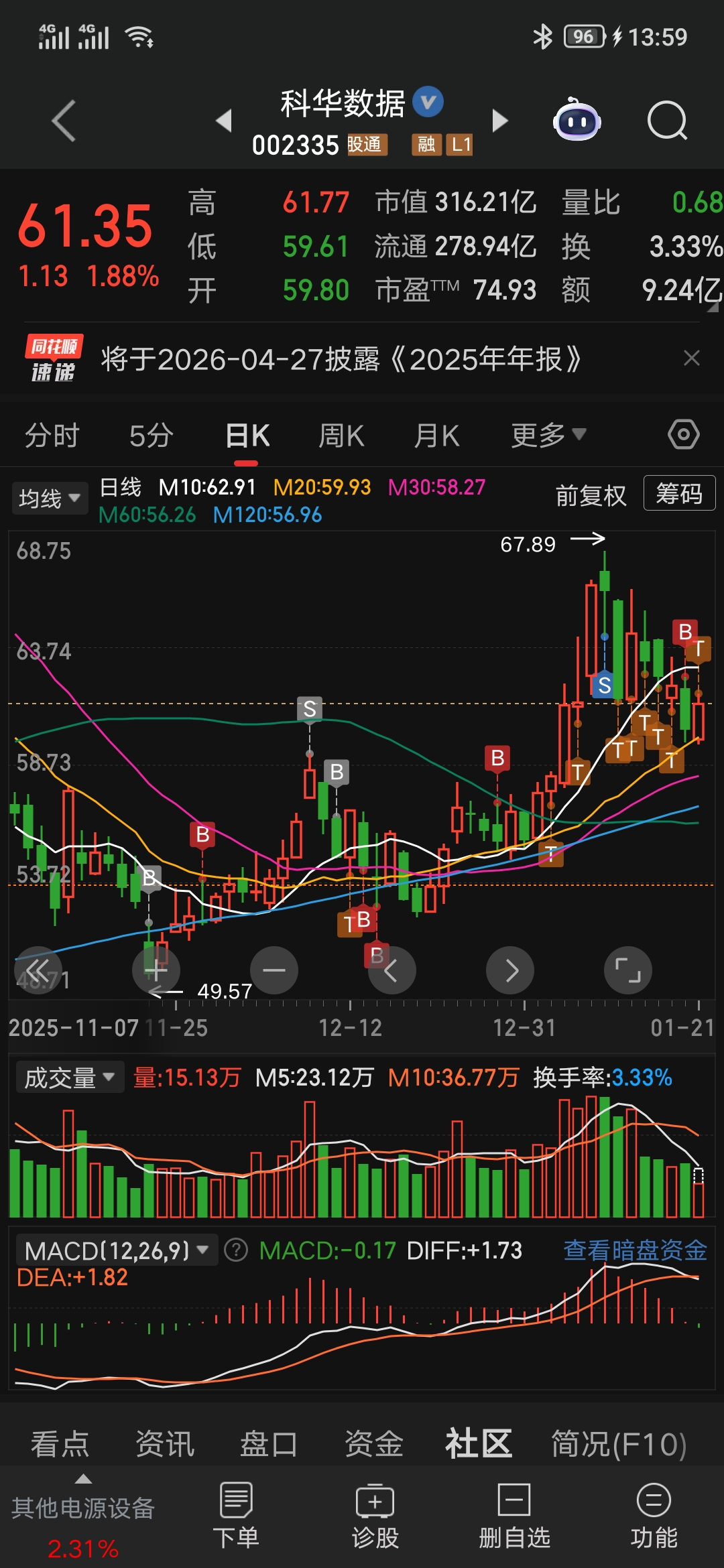Go to previous stock with left triangle

(x=224, y=121)
